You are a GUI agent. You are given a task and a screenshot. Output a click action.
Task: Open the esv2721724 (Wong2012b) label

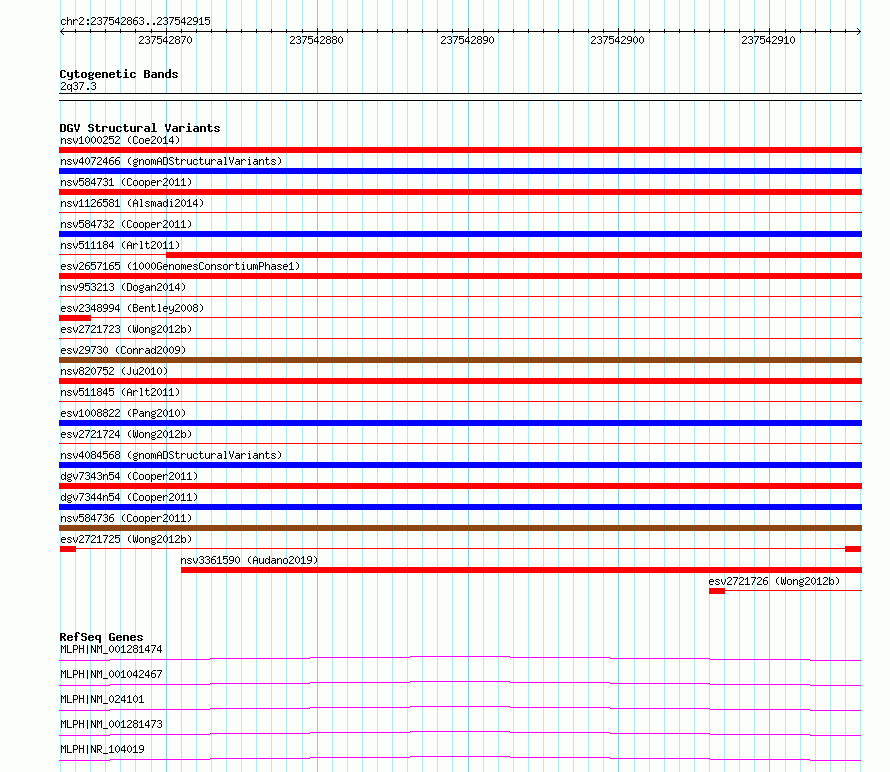tap(126, 434)
